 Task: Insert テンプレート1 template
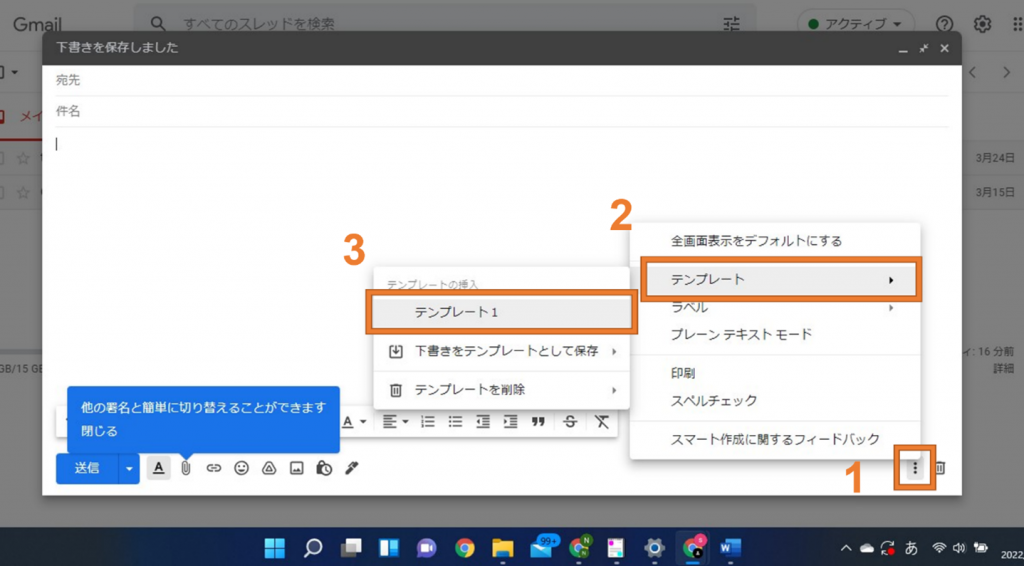(x=501, y=312)
